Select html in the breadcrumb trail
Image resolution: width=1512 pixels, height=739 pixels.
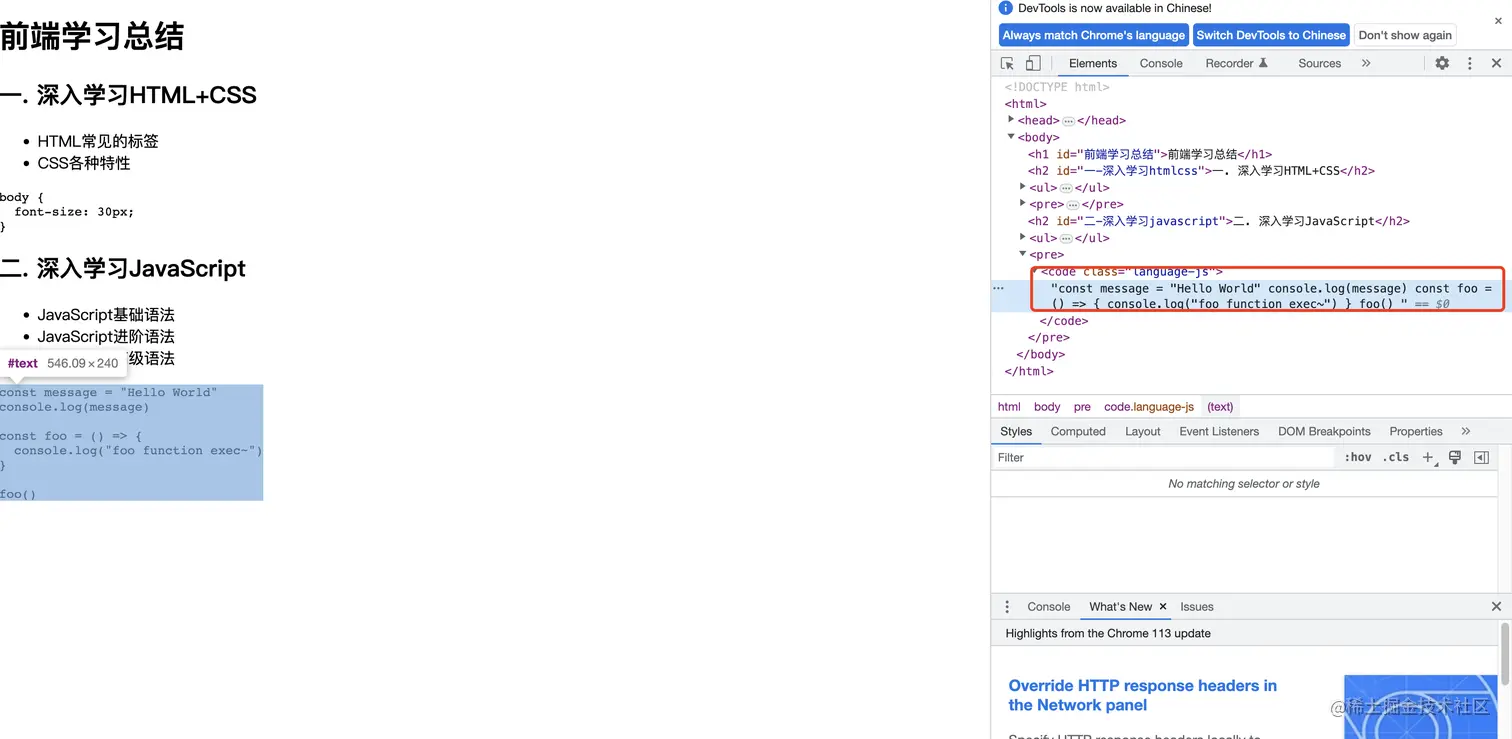click(x=1009, y=406)
